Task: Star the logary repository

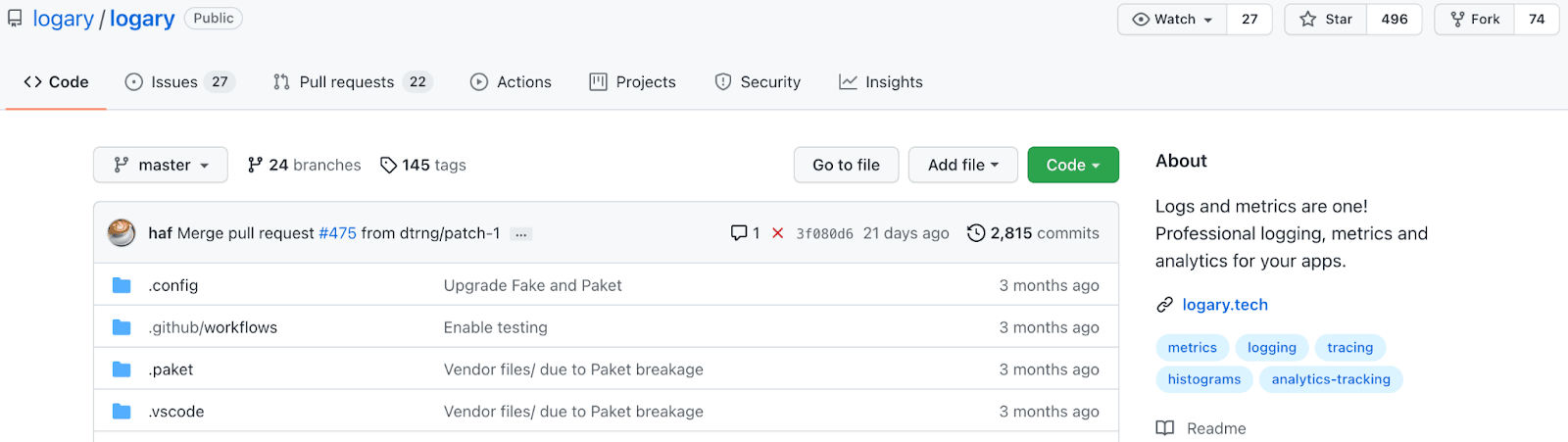Action: (x=1326, y=20)
